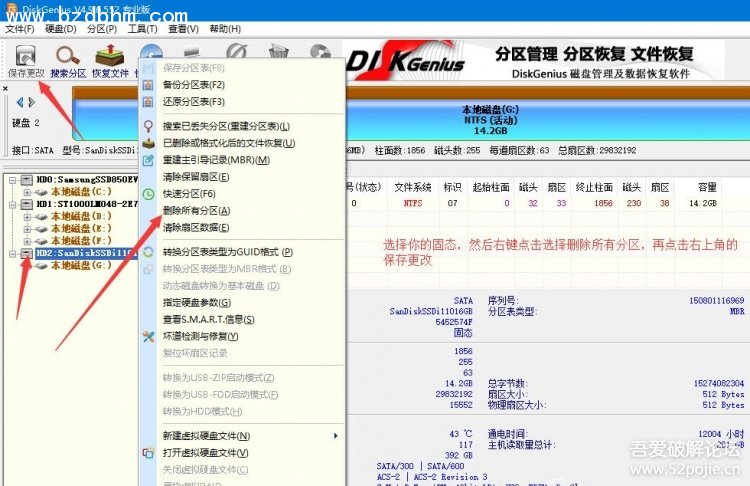Go to next disk with right arrow
Image resolution: width=750 pixels, height=486 pixels.
click(x=32, y=102)
